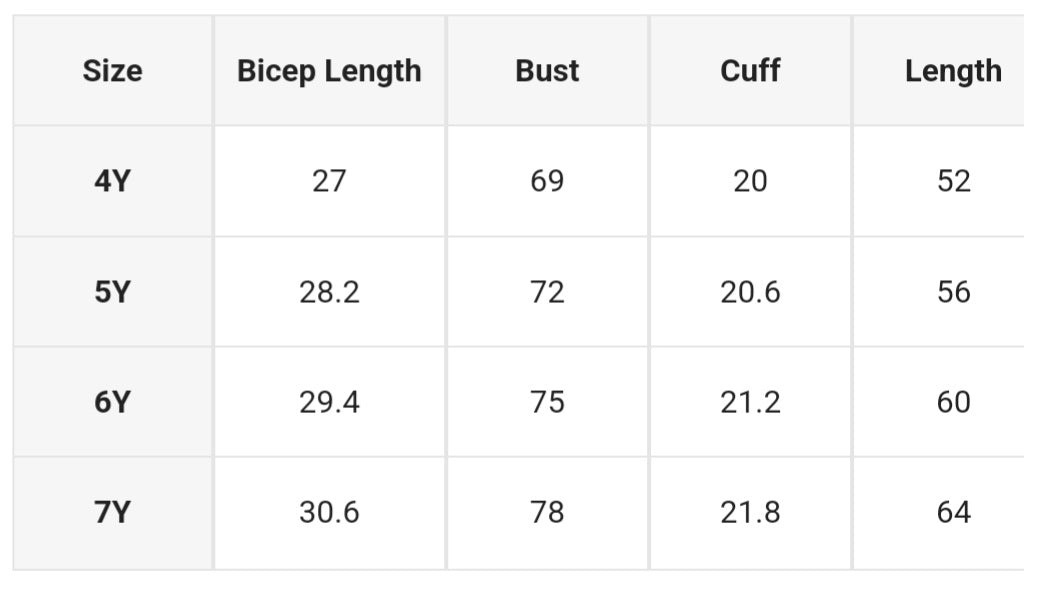1057x596 pixels.
Task: Click the 4Y cuff value 20
Action: click(750, 181)
